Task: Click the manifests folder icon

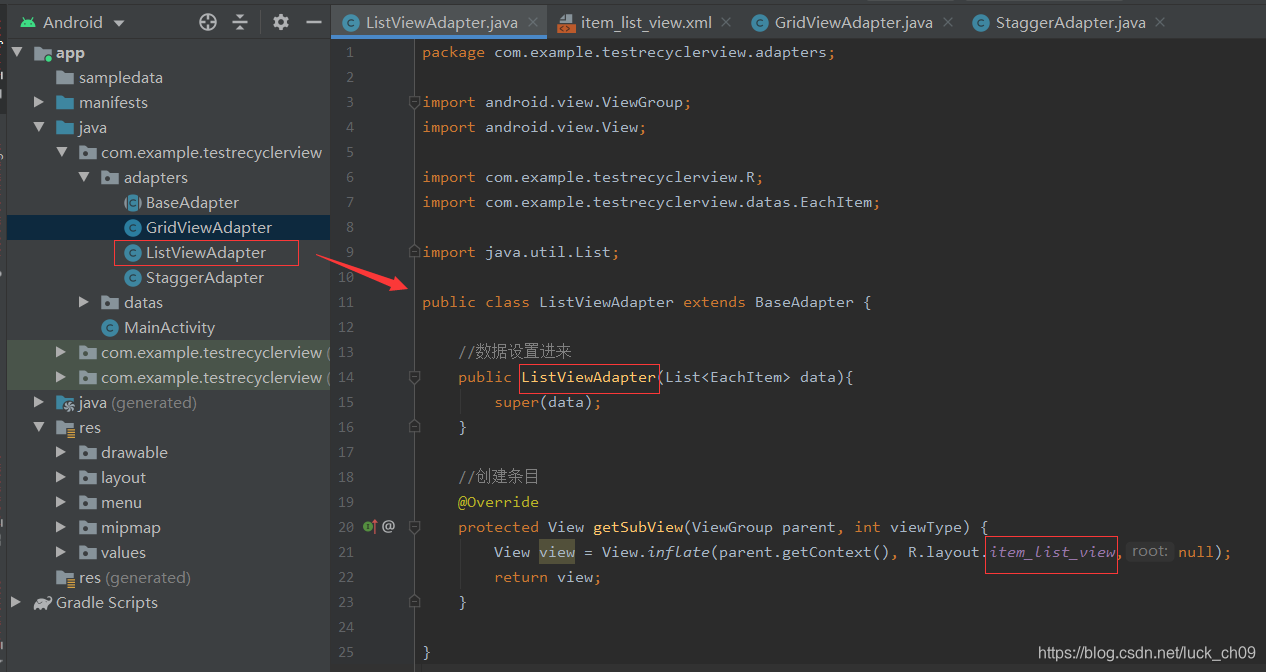Action: click(65, 102)
